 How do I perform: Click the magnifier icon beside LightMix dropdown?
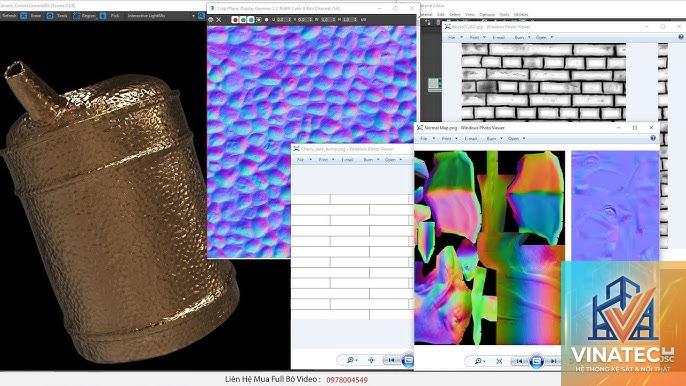click(201, 16)
